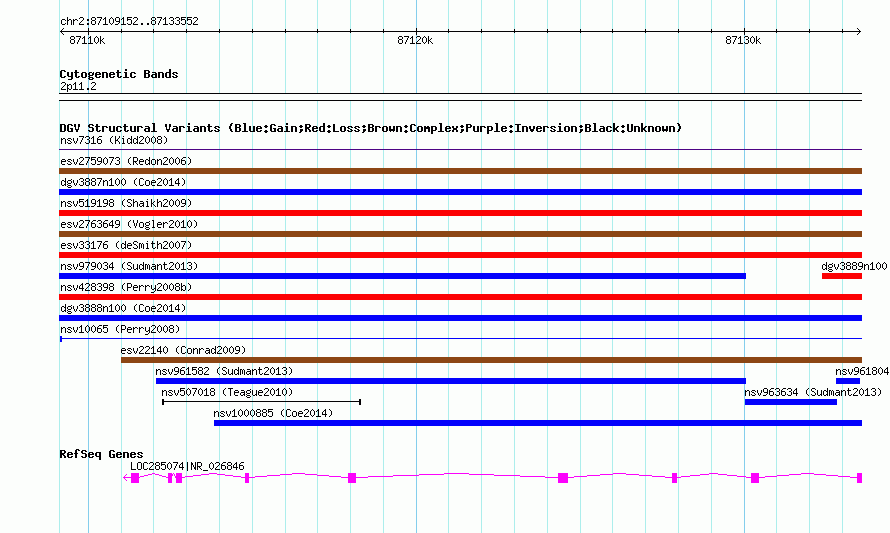Select the red nsv428398 loss bar
Viewport: 890px width, 533px height.
click(x=460, y=297)
